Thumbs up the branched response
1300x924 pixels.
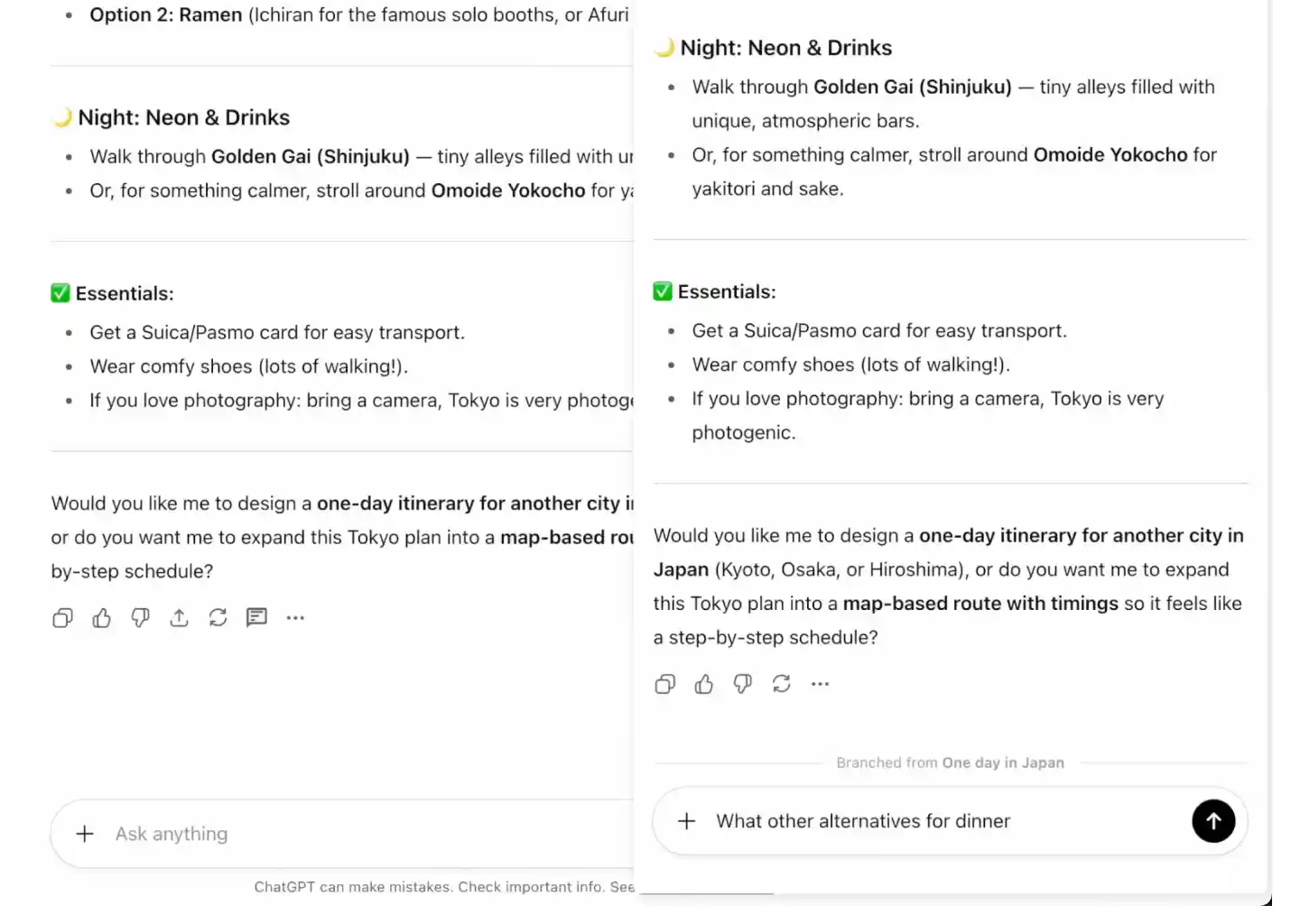(x=704, y=684)
